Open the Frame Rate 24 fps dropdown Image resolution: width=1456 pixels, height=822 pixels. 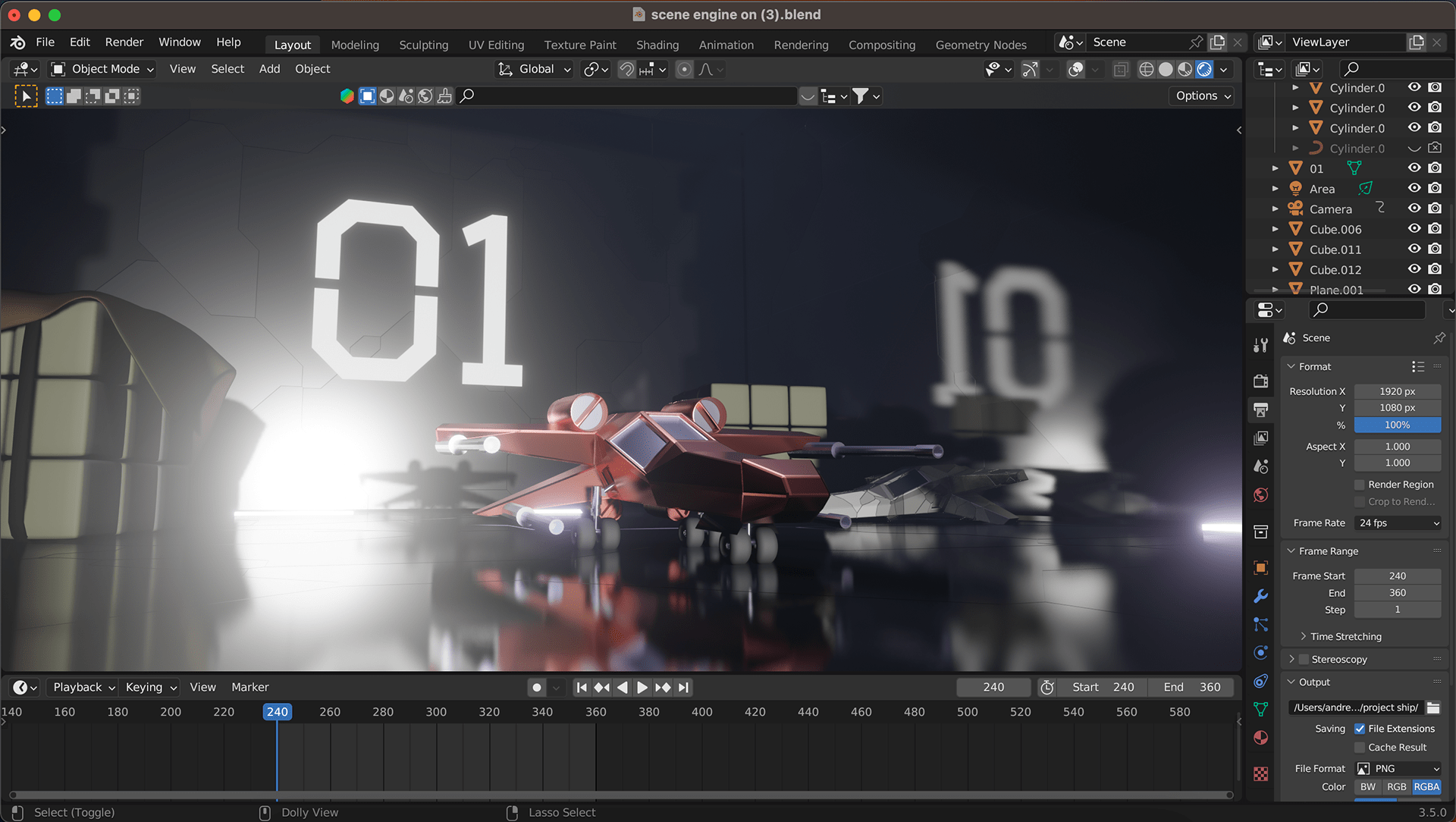pos(1398,523)
